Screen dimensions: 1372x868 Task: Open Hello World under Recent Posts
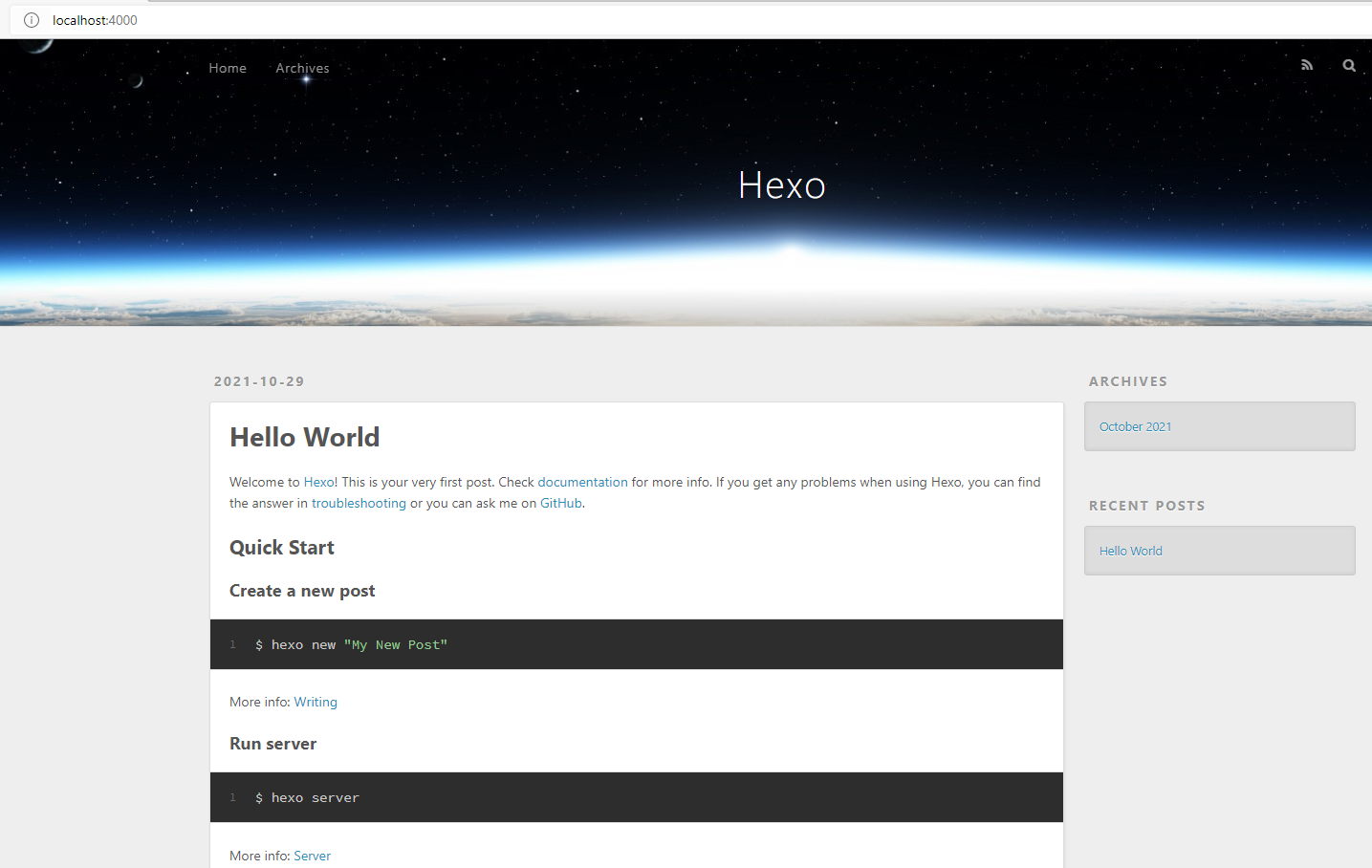(1131, 551)
